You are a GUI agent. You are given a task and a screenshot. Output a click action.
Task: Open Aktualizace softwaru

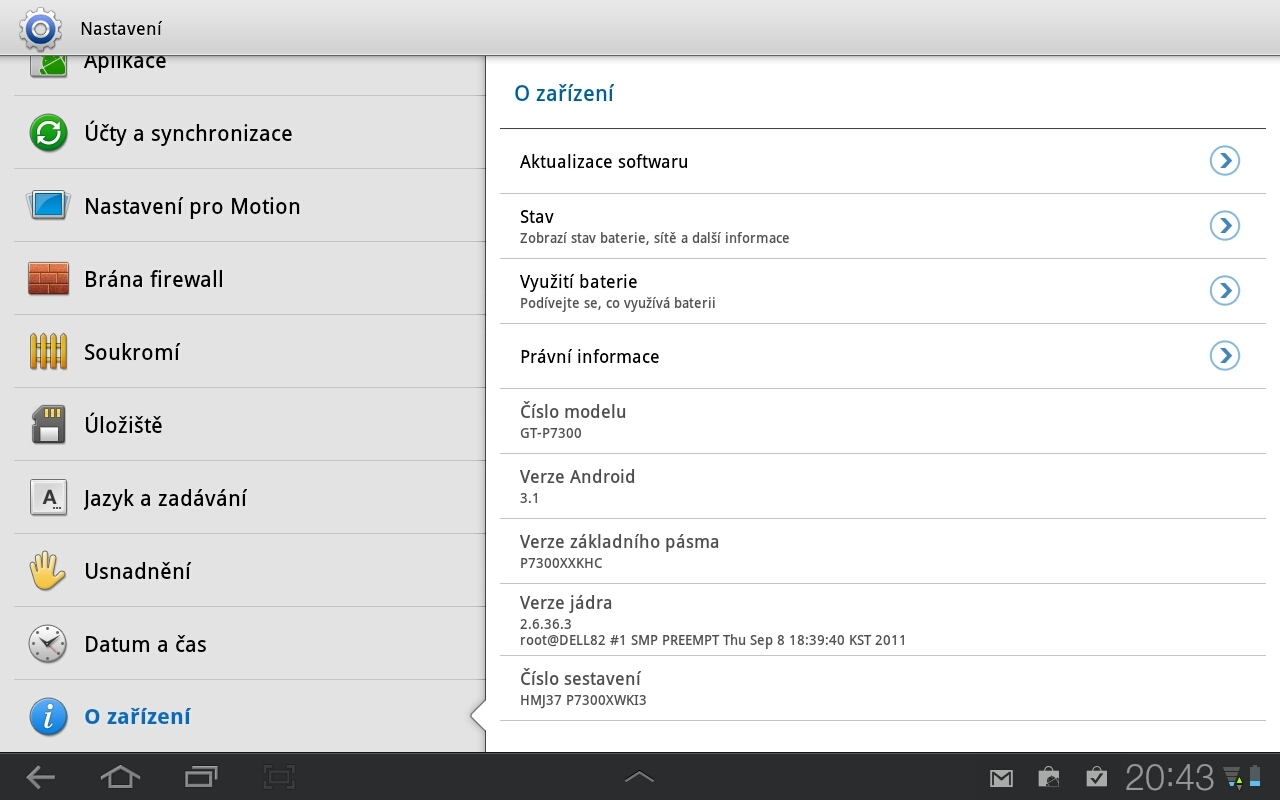[604, 161]
